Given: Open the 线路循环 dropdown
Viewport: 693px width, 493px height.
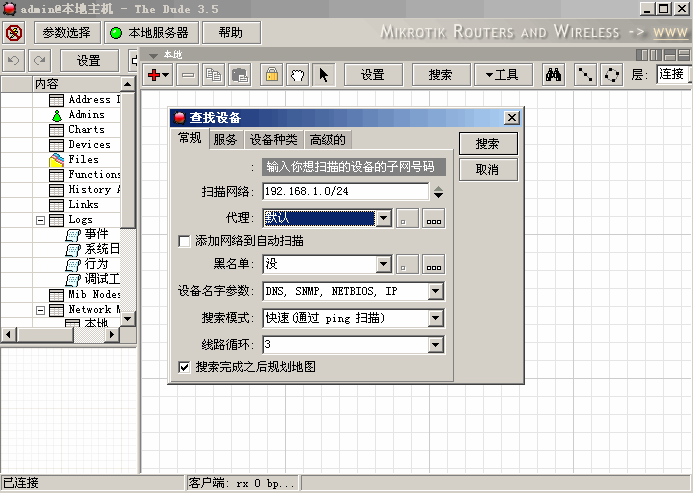Looking at the screenshot, I should tap(435, 345).
